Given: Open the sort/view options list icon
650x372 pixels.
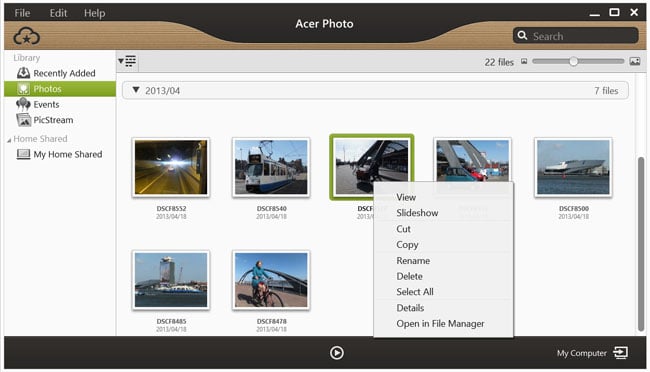Looking at the screenshot, I should pos(127,61).
